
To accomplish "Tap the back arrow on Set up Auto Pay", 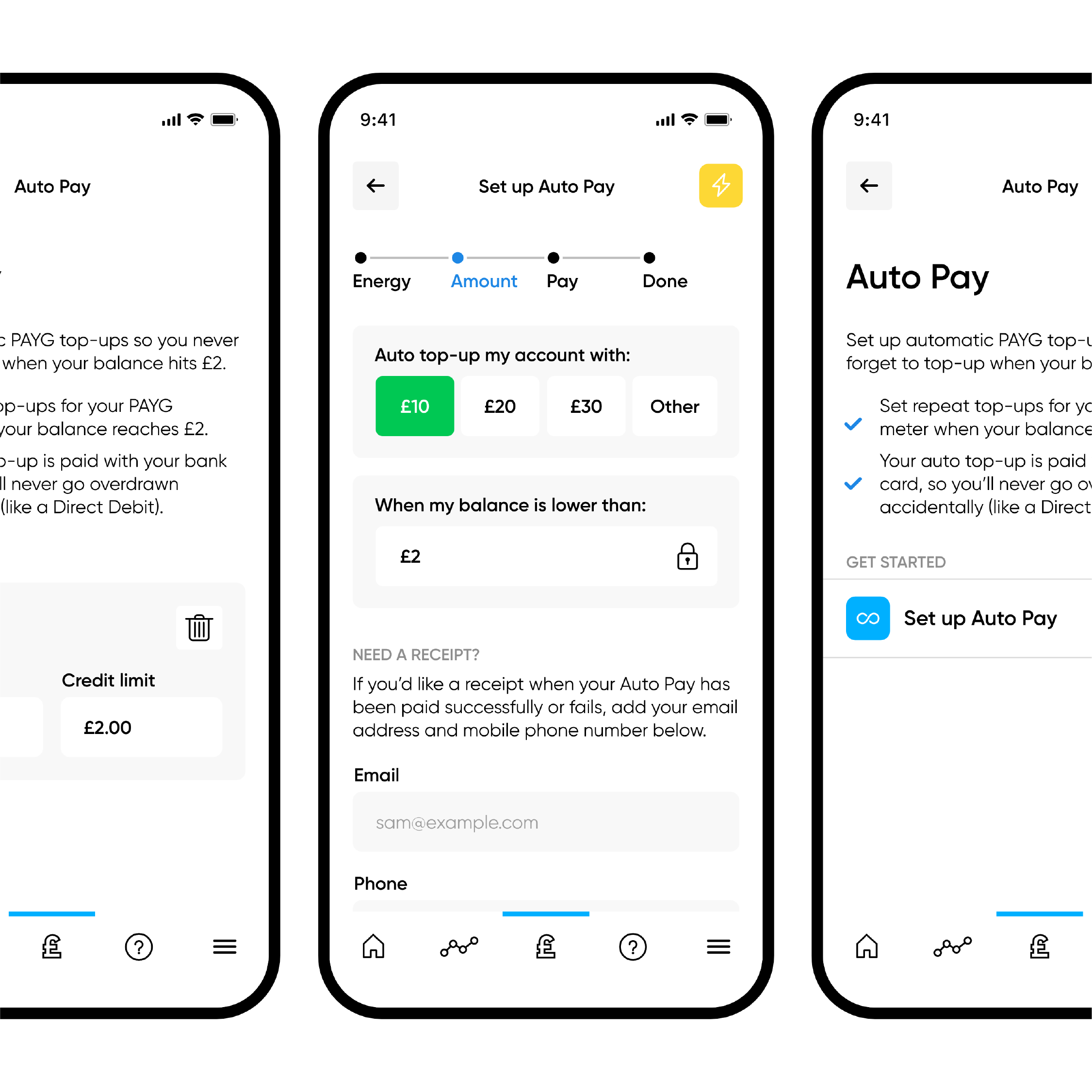I will (375, 186).
